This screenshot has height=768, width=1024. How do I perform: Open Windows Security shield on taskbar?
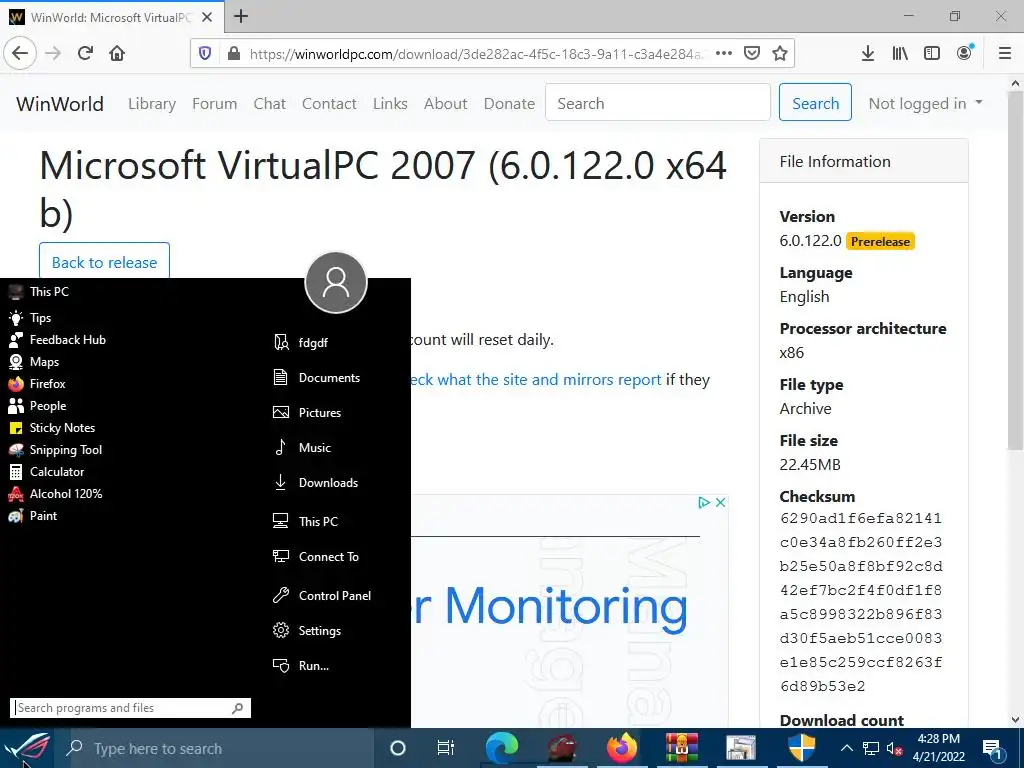[x=801, y=748]
